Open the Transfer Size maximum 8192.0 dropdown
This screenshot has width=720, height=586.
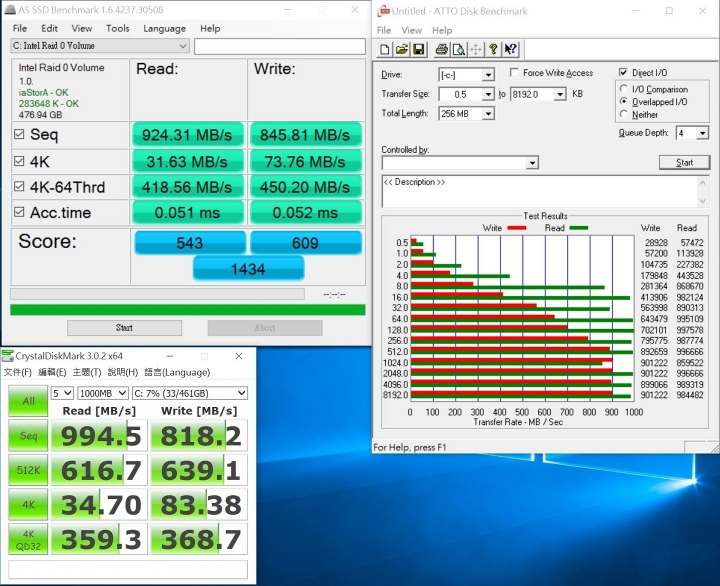tap(560, 95)
